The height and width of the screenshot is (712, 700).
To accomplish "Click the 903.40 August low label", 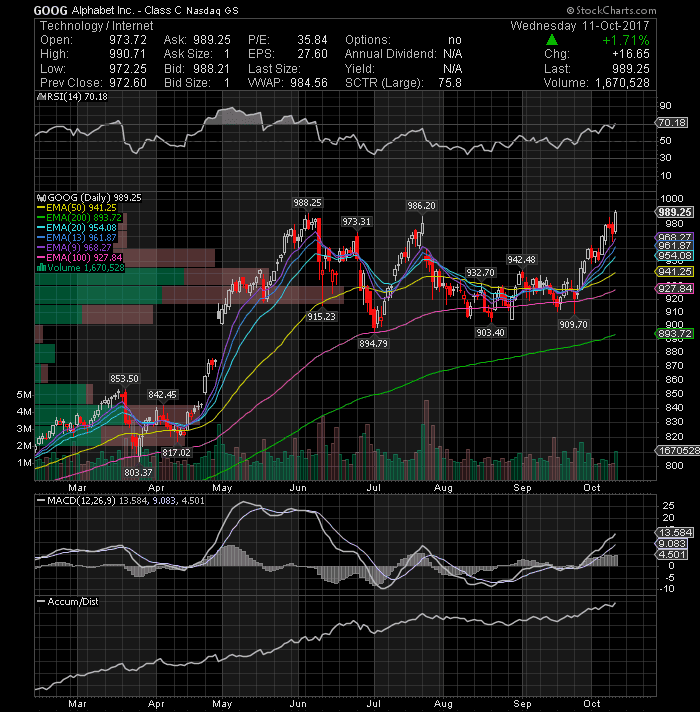I will pos(490,332).
